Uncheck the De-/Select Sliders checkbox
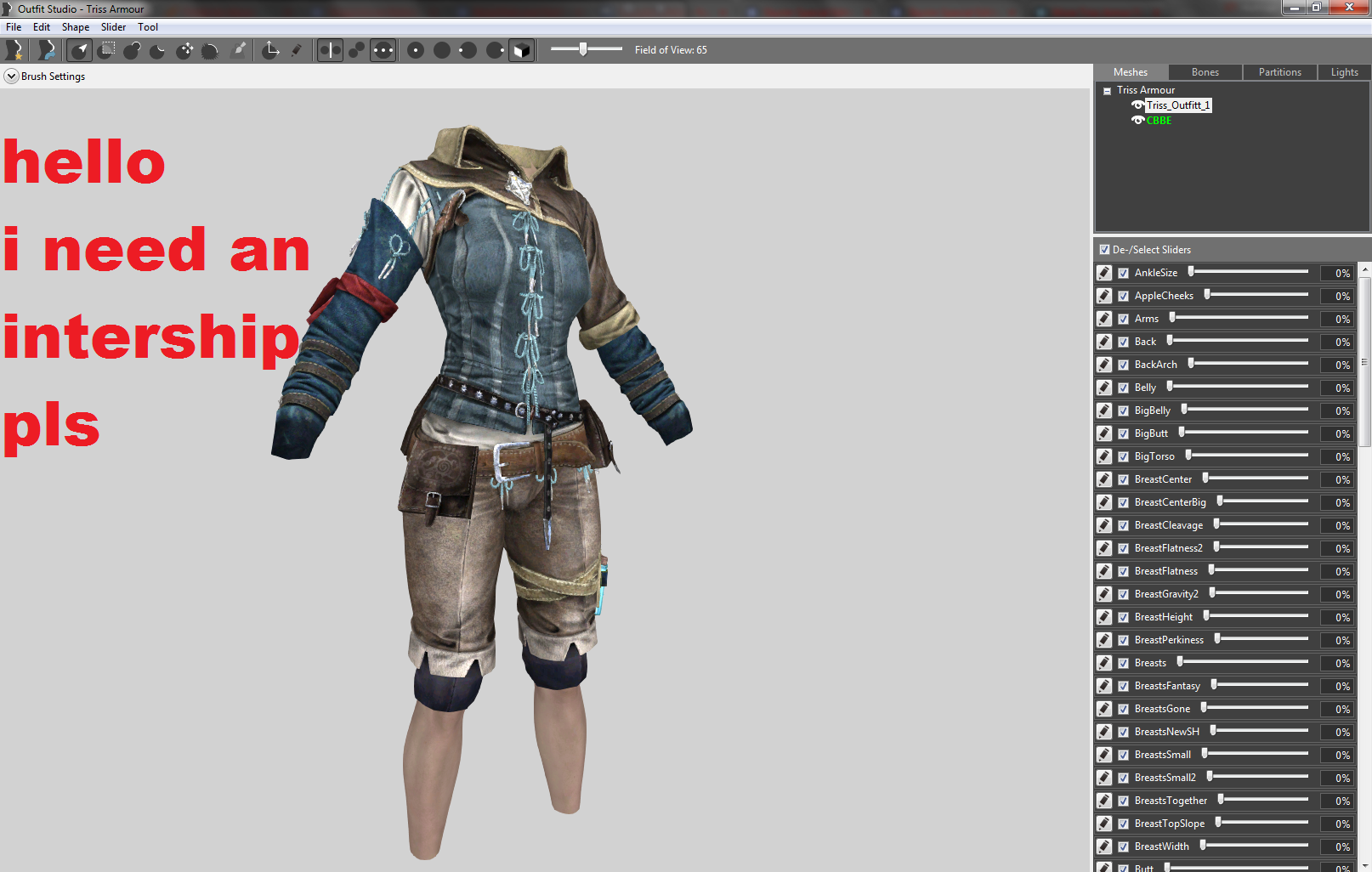 (x=1106, y=249)
